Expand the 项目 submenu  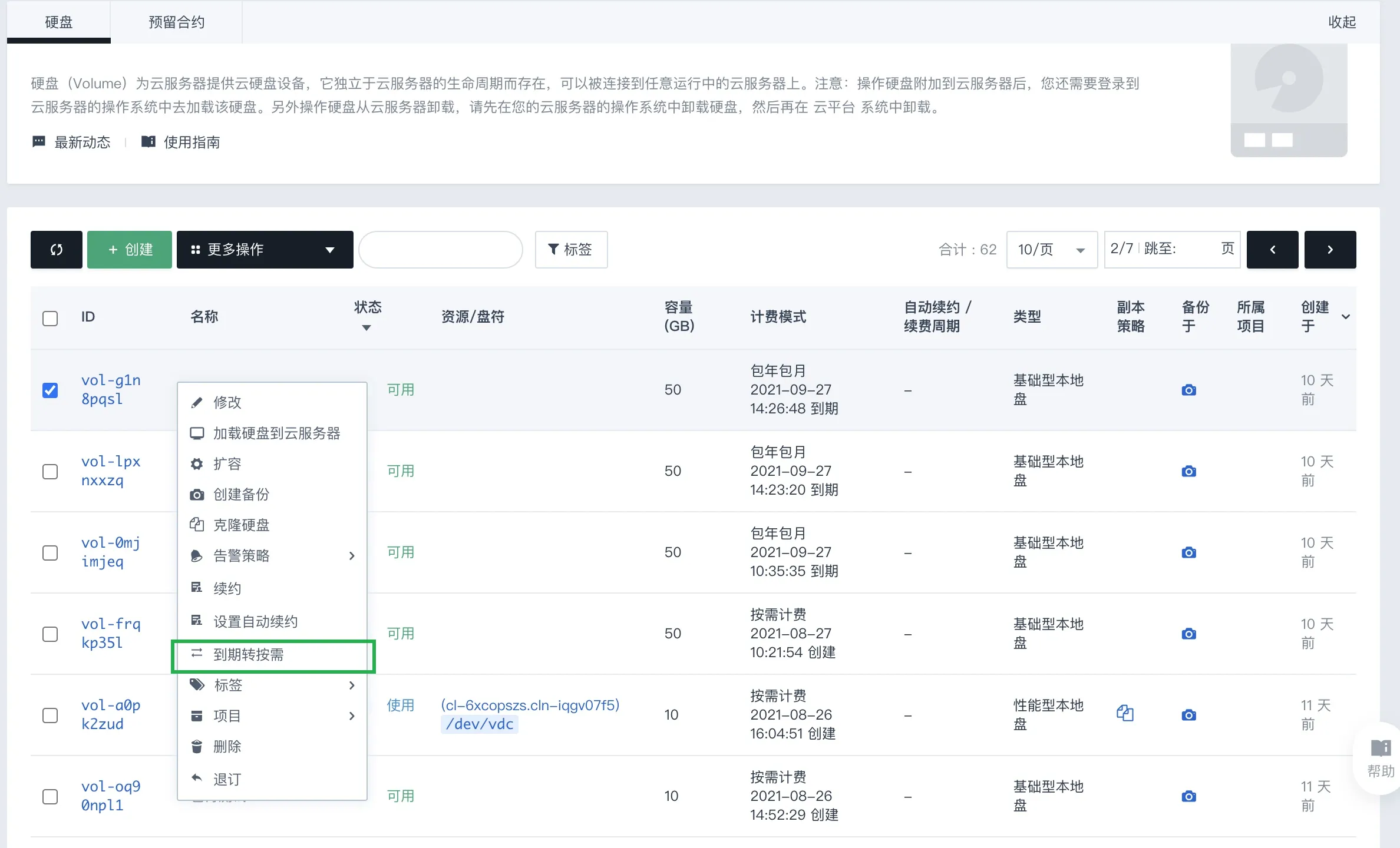coord(272,716)
